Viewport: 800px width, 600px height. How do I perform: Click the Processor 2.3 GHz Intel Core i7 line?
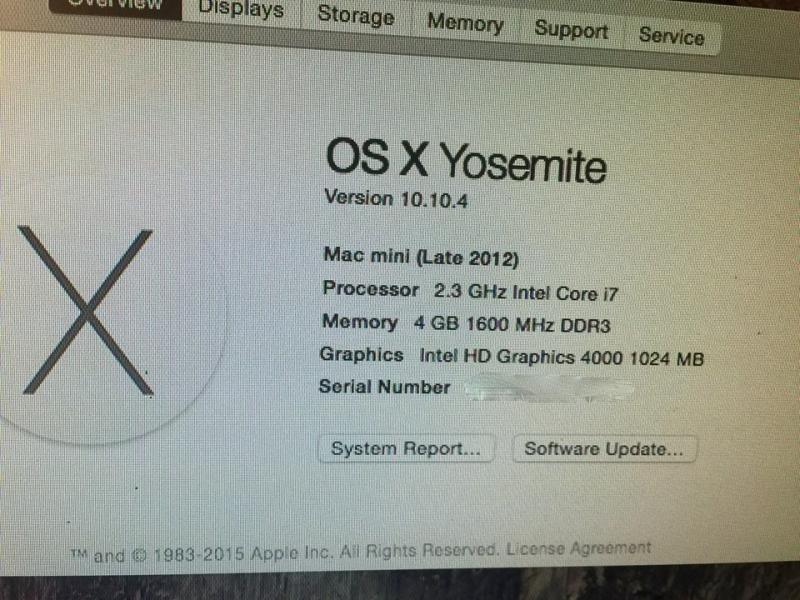[x=470, y=291]
